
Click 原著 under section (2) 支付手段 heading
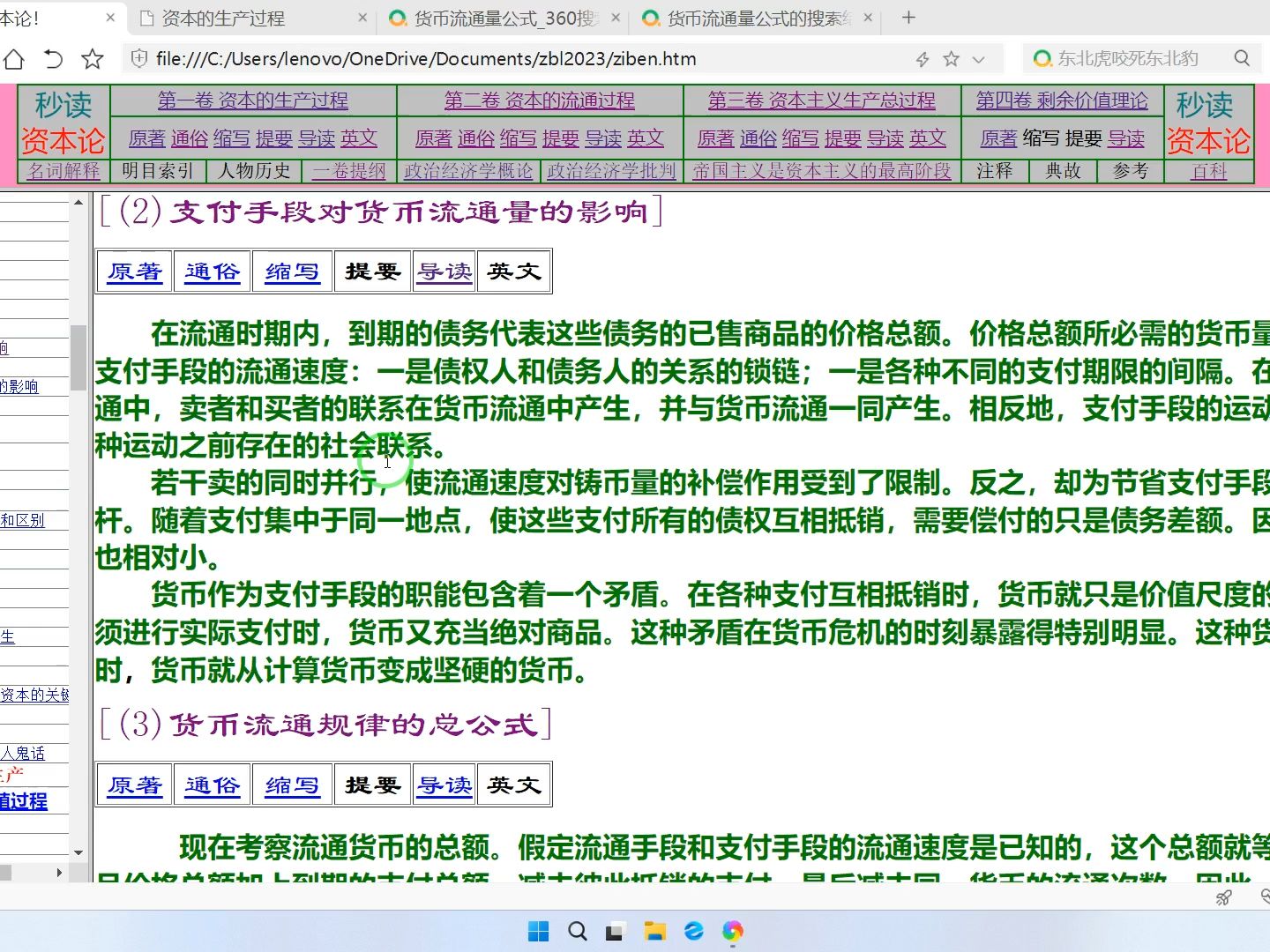tap(135, 271)
